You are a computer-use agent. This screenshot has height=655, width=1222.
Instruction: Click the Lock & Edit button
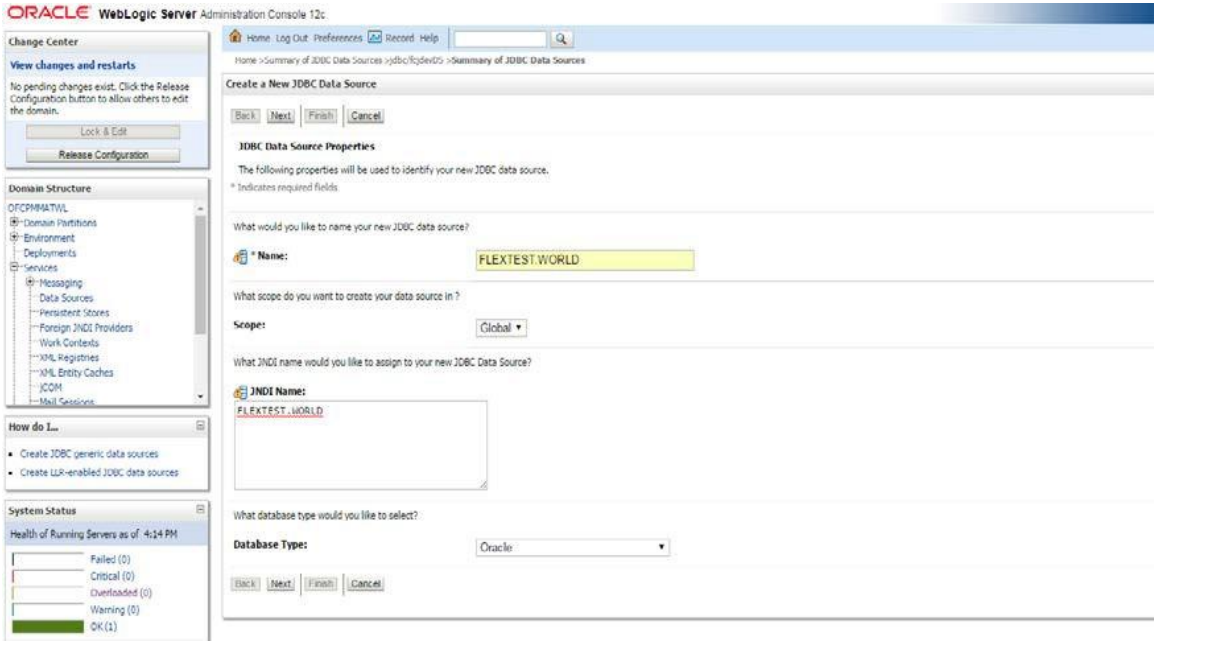click(104, 132)
